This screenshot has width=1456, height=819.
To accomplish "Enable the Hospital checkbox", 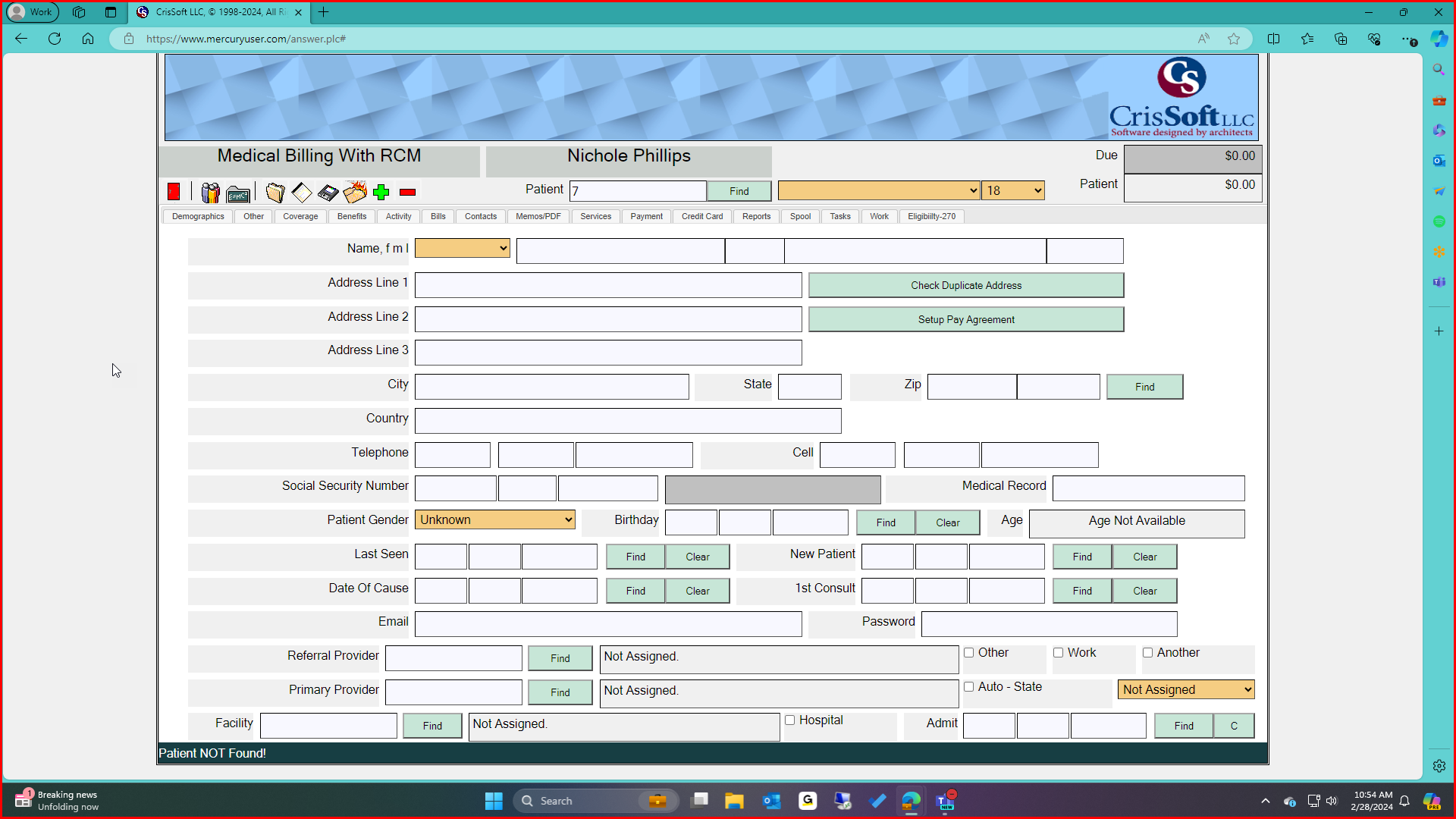I will pyautogui.click(x=790, y=720).
